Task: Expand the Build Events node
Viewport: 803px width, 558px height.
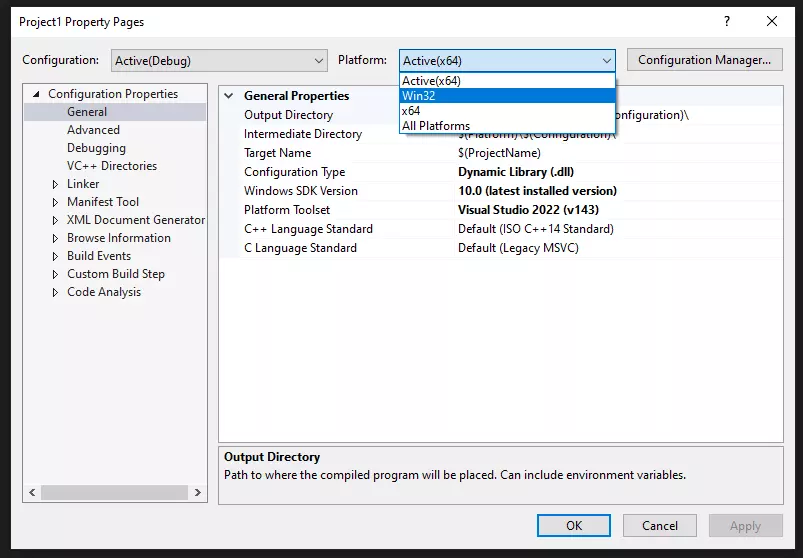Action: pos(56,256)
